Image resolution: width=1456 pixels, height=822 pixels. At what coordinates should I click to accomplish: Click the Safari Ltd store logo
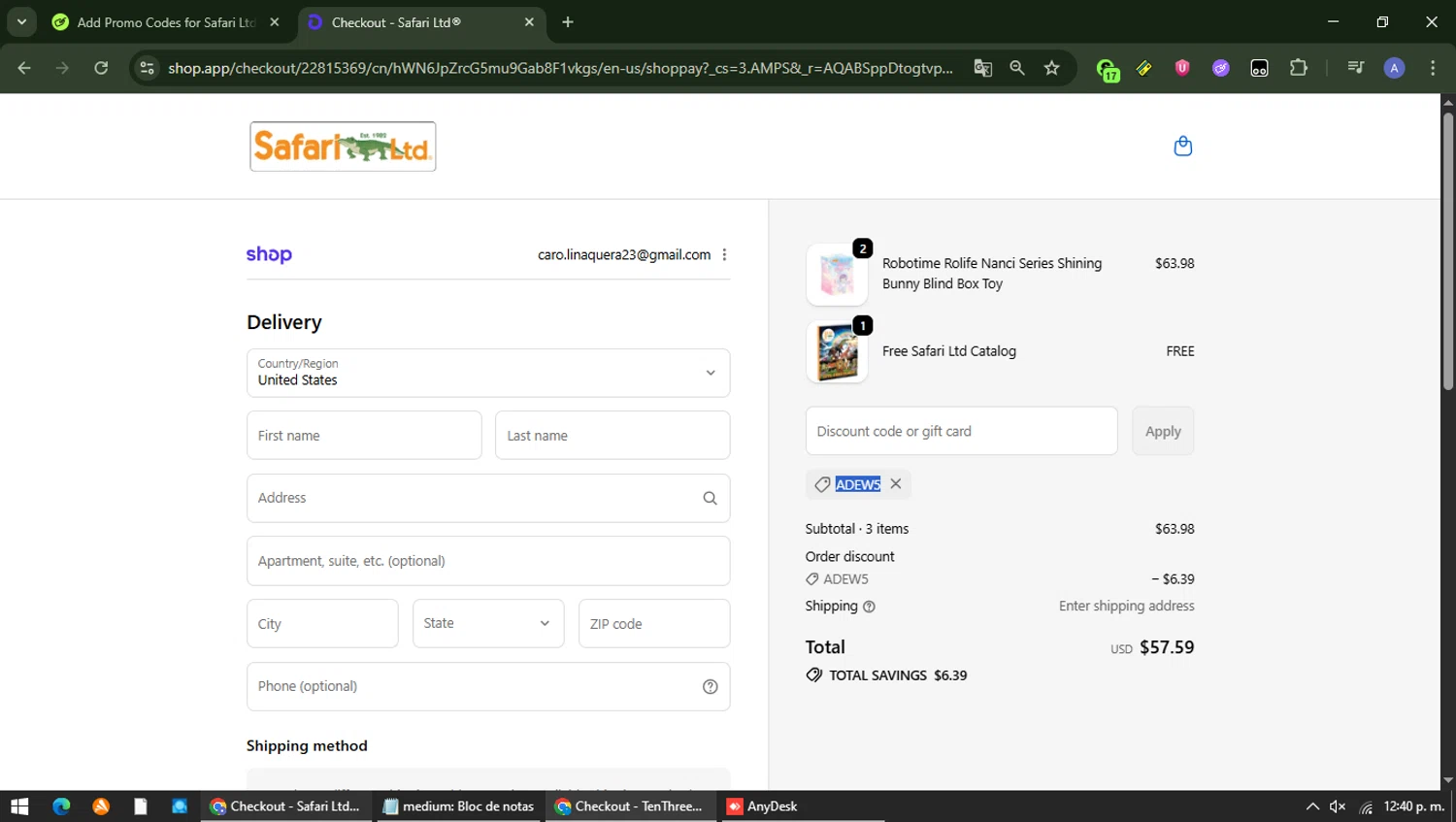[x=343, y=147]
